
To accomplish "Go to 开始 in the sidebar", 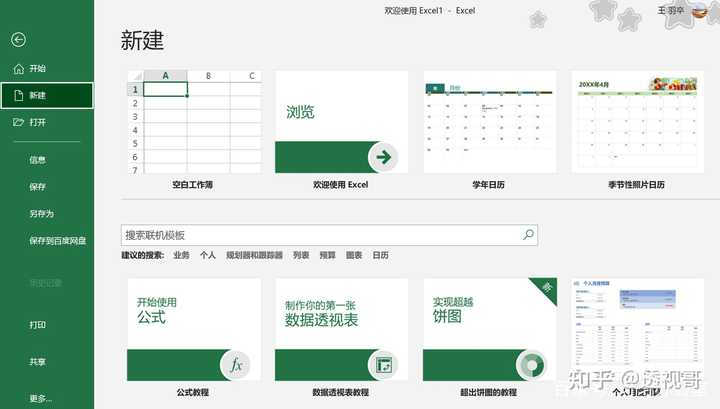I will pos(38,68).
